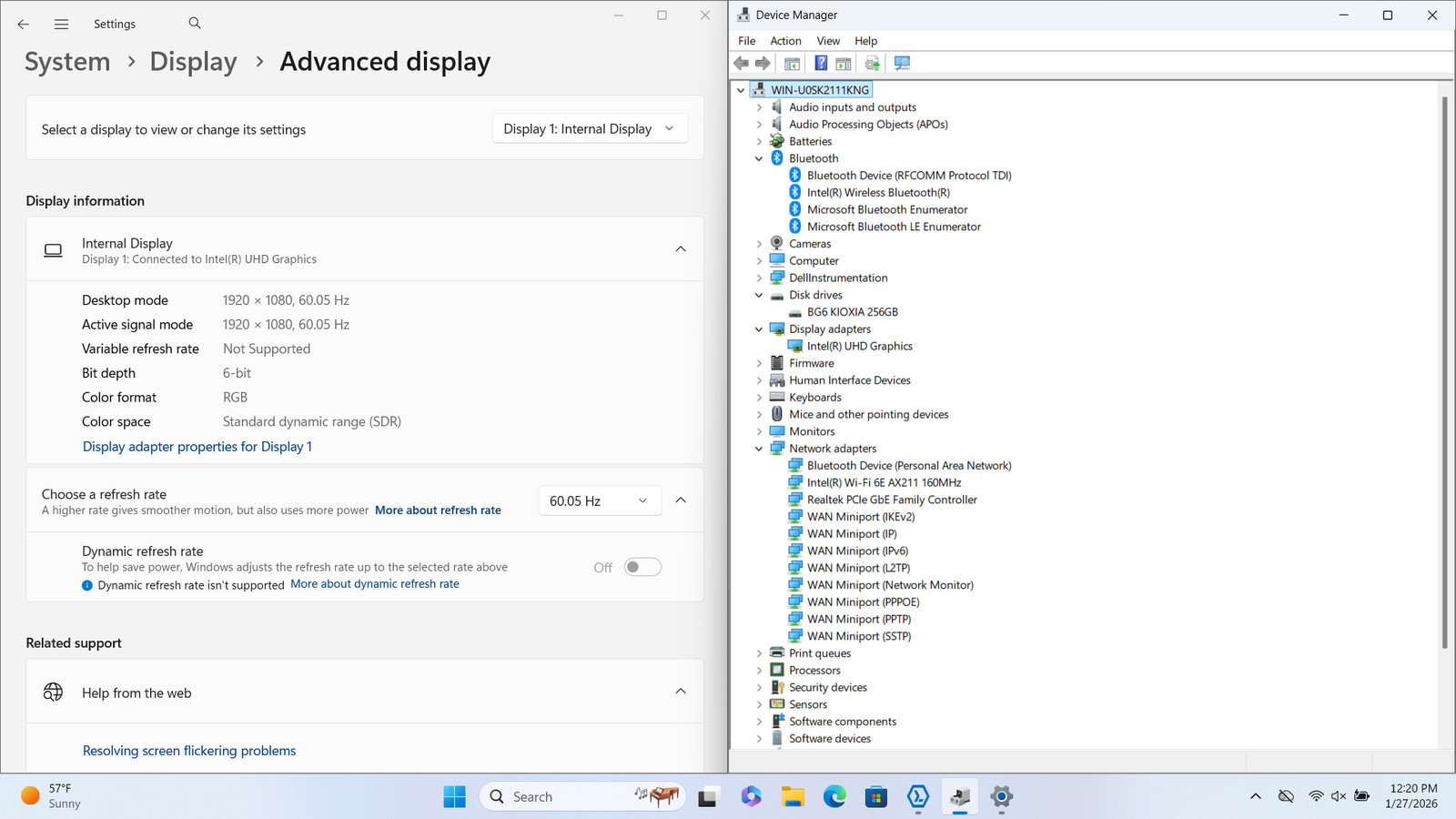Screen dimensions: 1456x819
Task: Open the Action menu in Device Manager
Action: (785, 41)
